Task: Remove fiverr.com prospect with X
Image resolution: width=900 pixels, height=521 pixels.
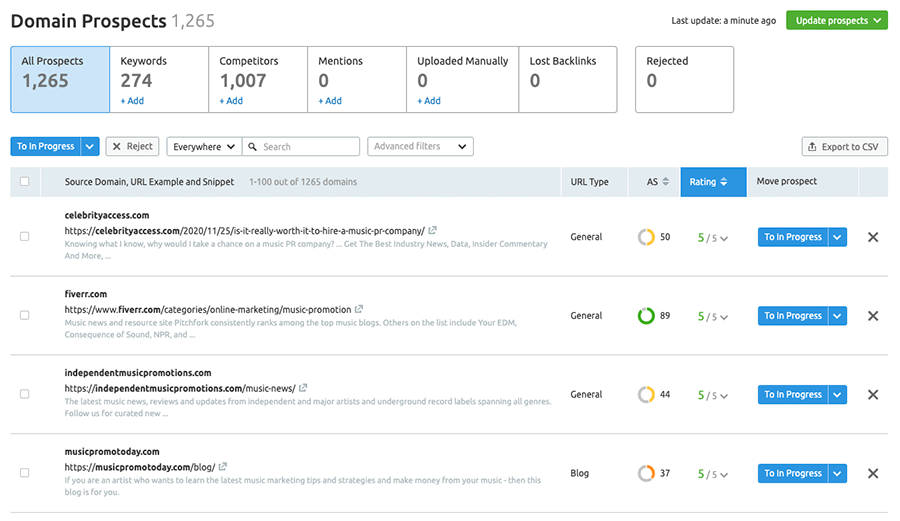Action: [873, 316]
